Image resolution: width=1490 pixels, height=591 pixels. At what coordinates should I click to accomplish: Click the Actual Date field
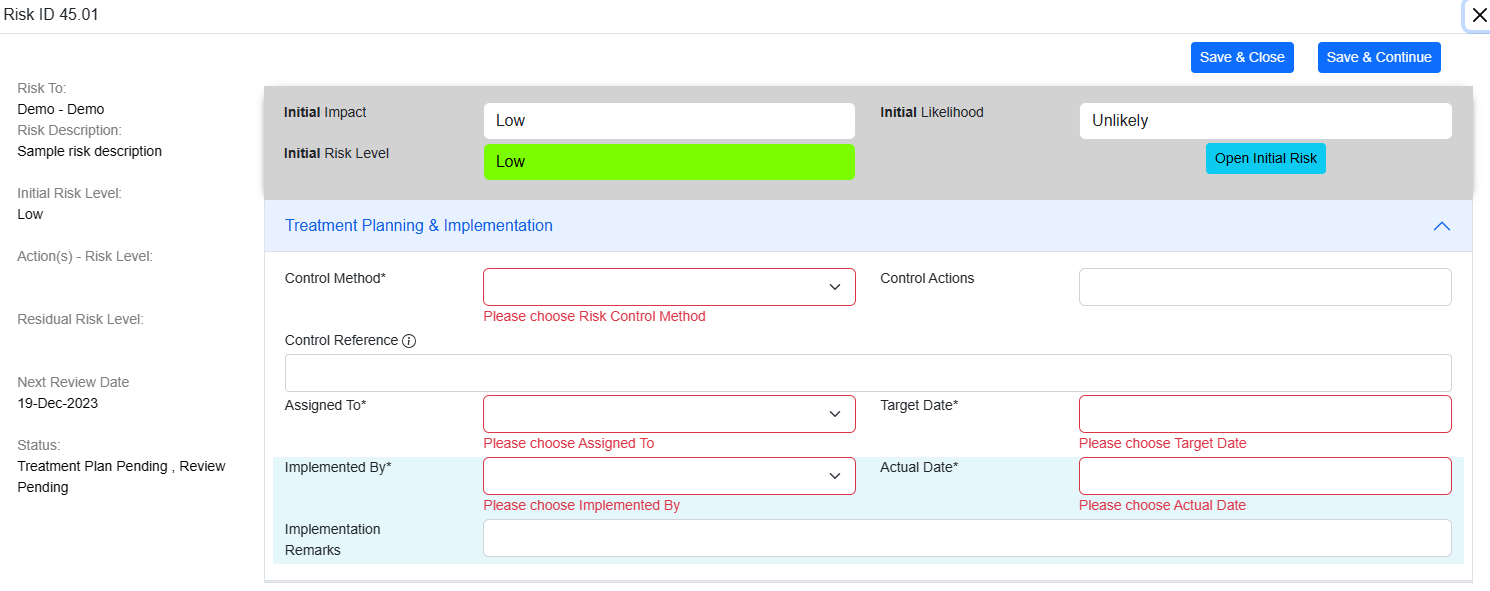pyautogui.click(x=1265, y=476)
